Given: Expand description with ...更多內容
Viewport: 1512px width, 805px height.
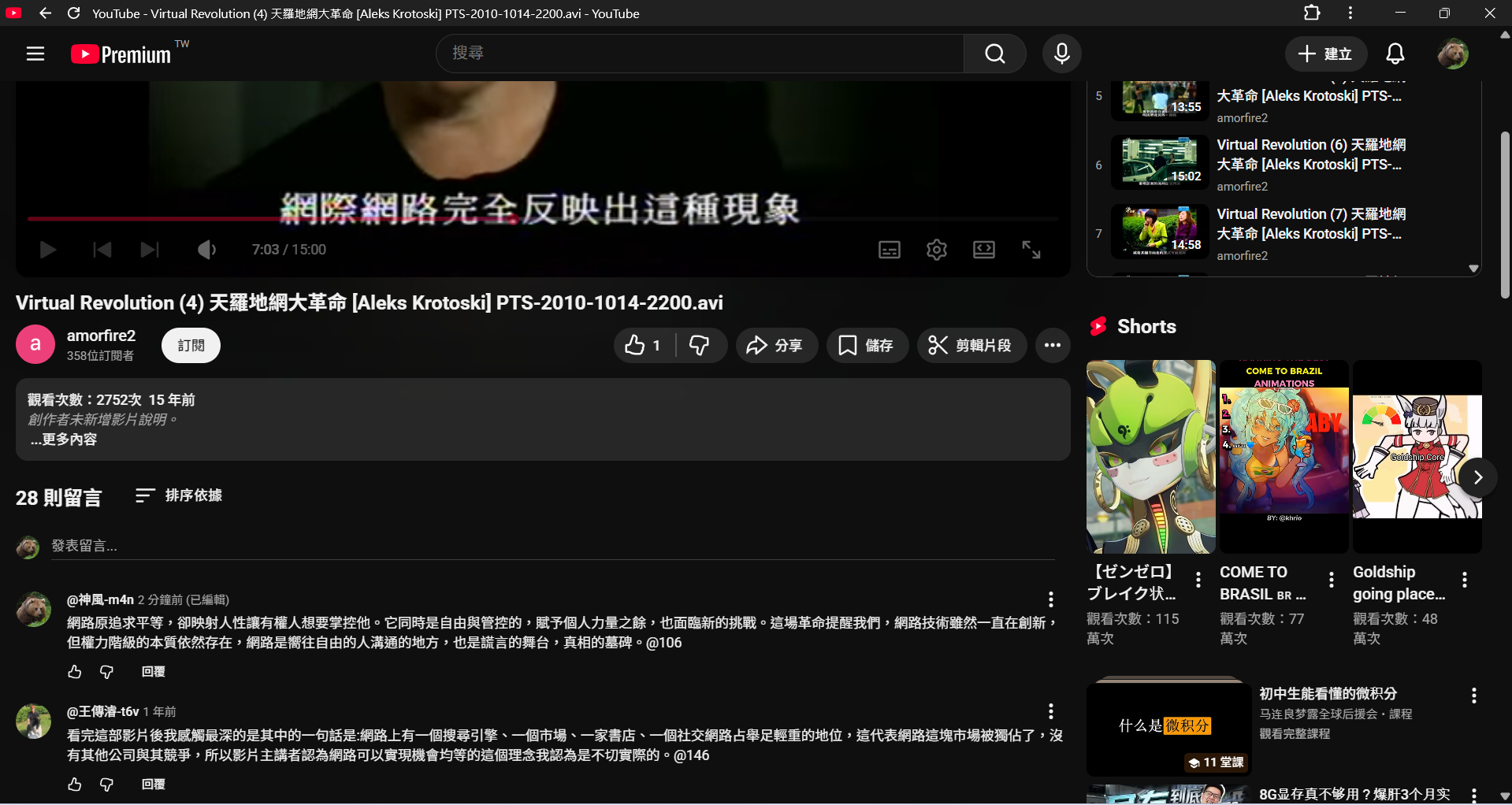Looking at the screenshot, I should [63, 440].
